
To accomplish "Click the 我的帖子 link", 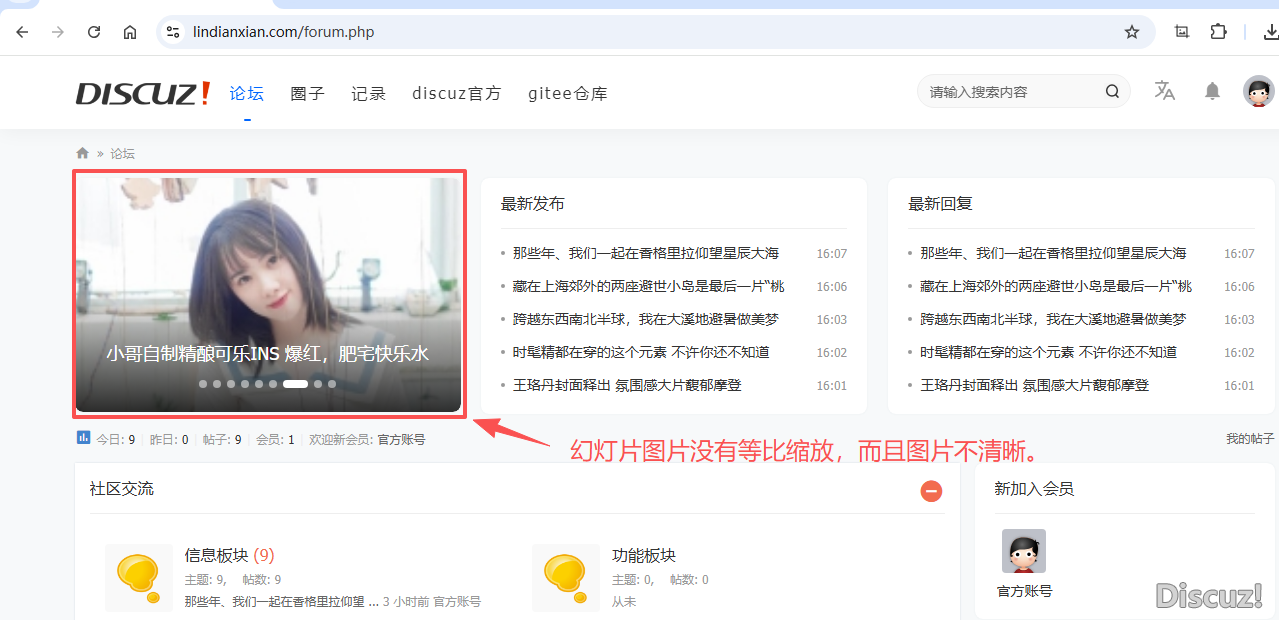I will (1250, 439).
